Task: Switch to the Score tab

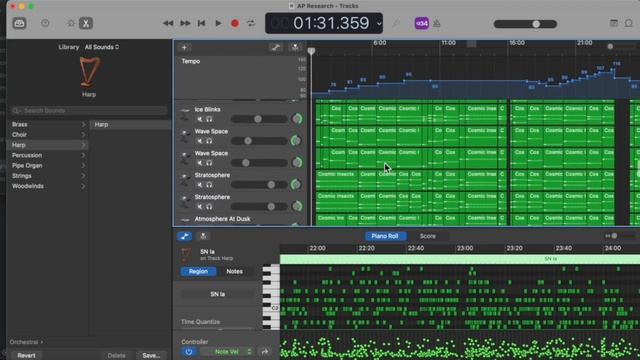Action: (427, 236)
